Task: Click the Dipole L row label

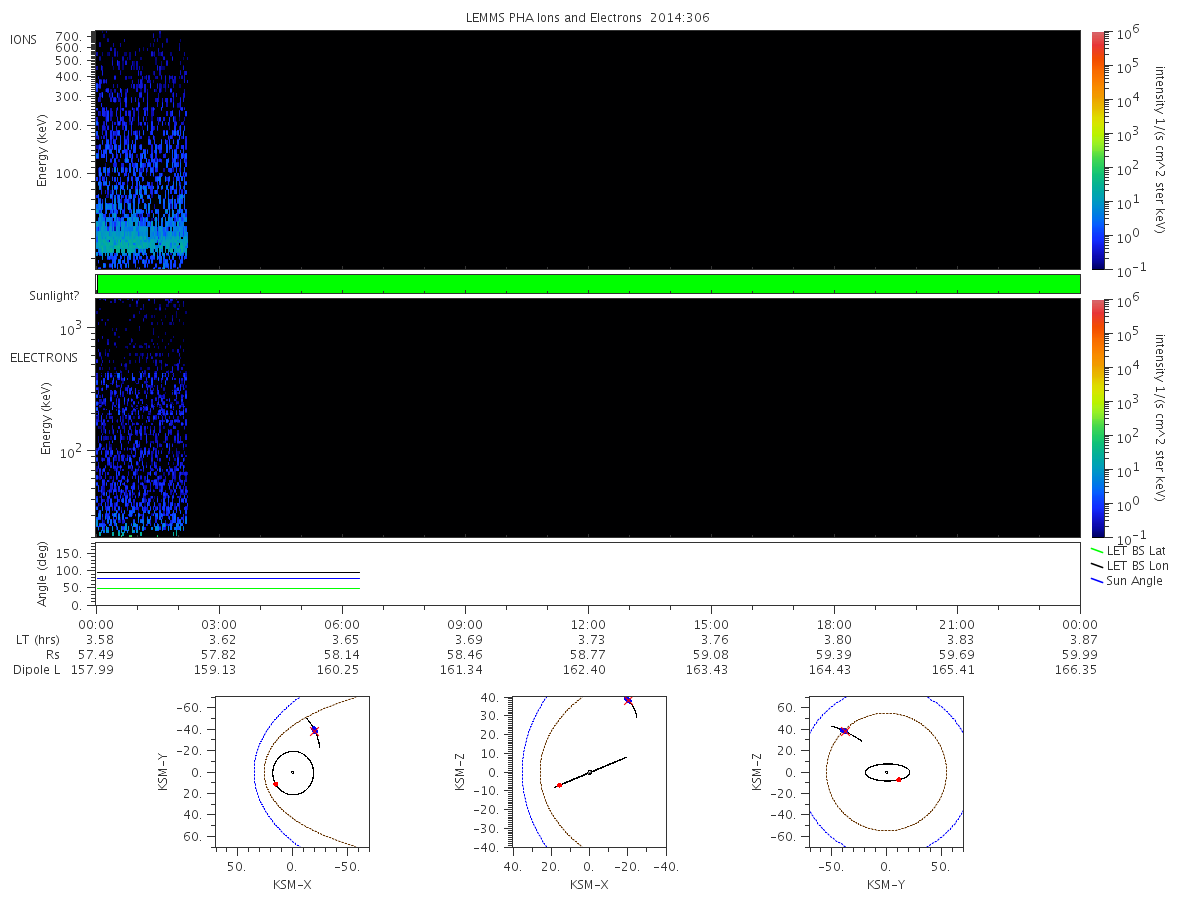Action: click(36, 669)
